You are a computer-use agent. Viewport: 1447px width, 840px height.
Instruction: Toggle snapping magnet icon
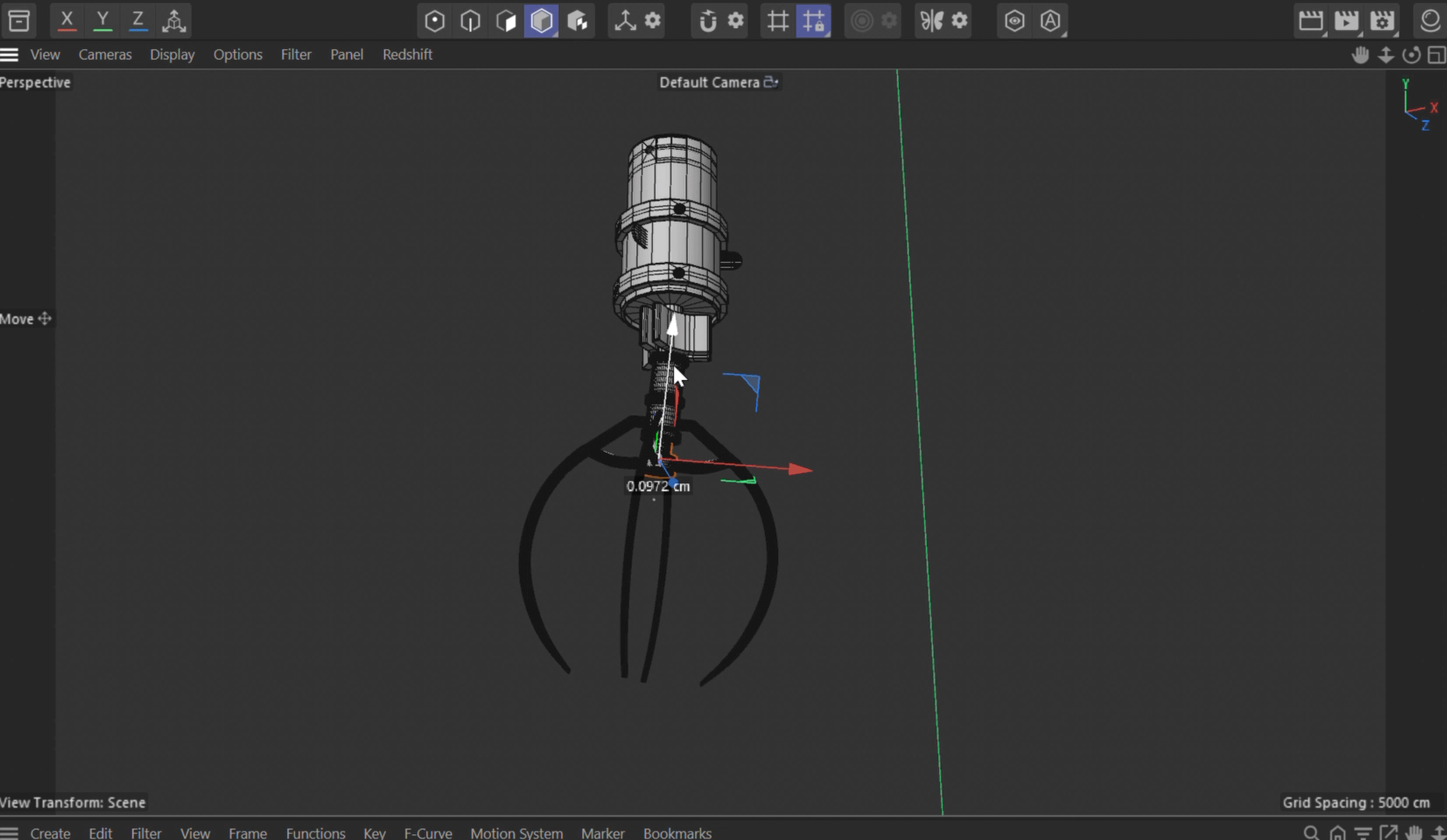pyautogui.click(x=708, y=21)
